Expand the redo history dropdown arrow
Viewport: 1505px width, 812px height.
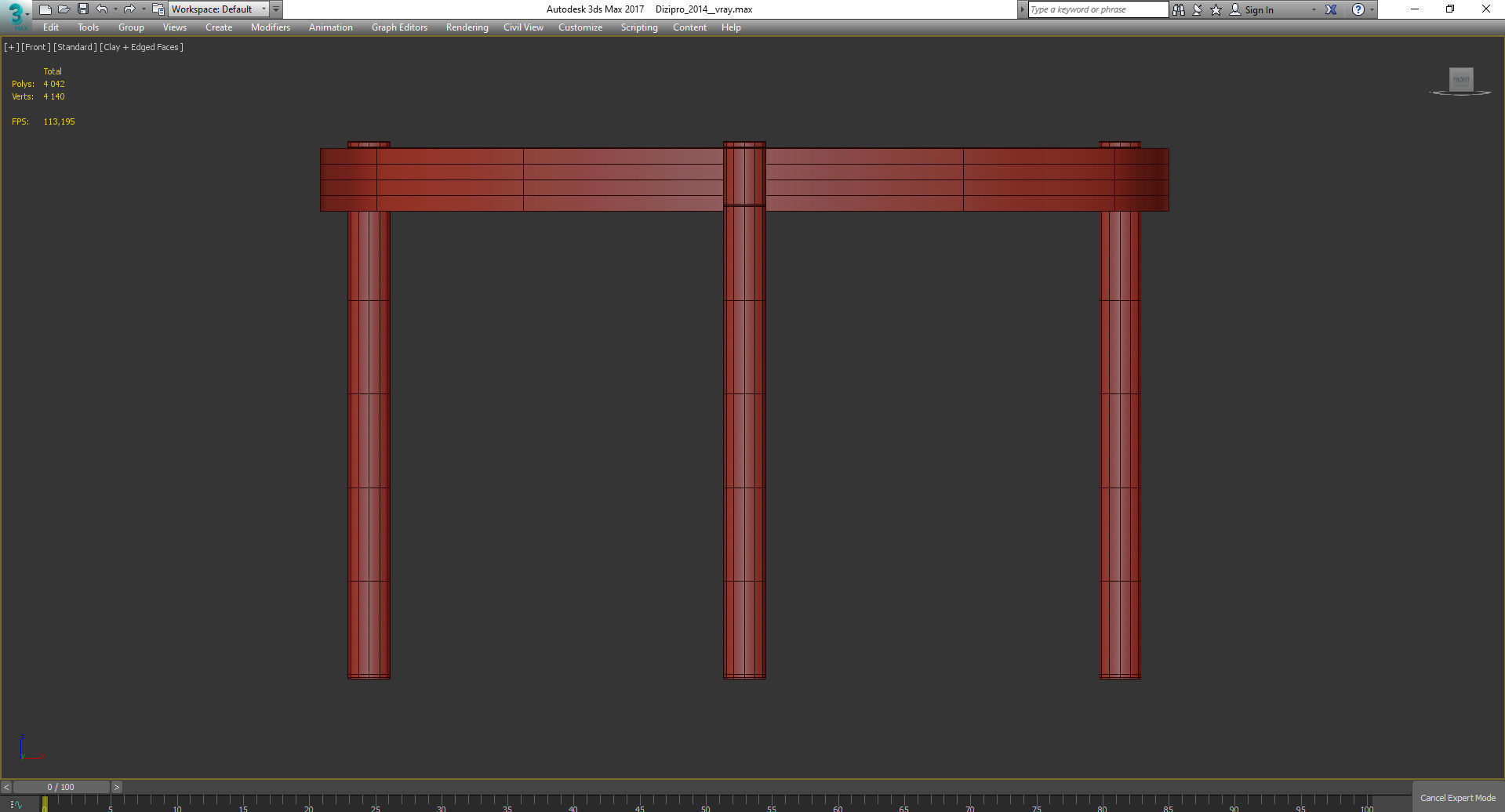pyautogui.click(x=144, y=9)
